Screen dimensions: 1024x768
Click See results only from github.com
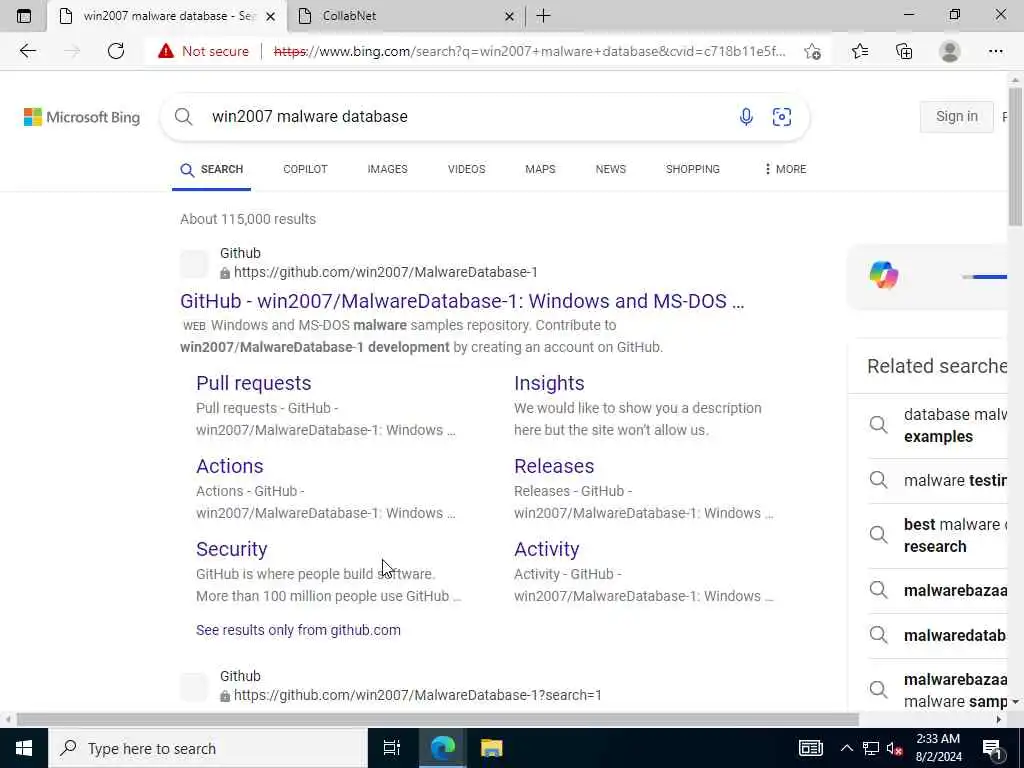pos(298,630)
